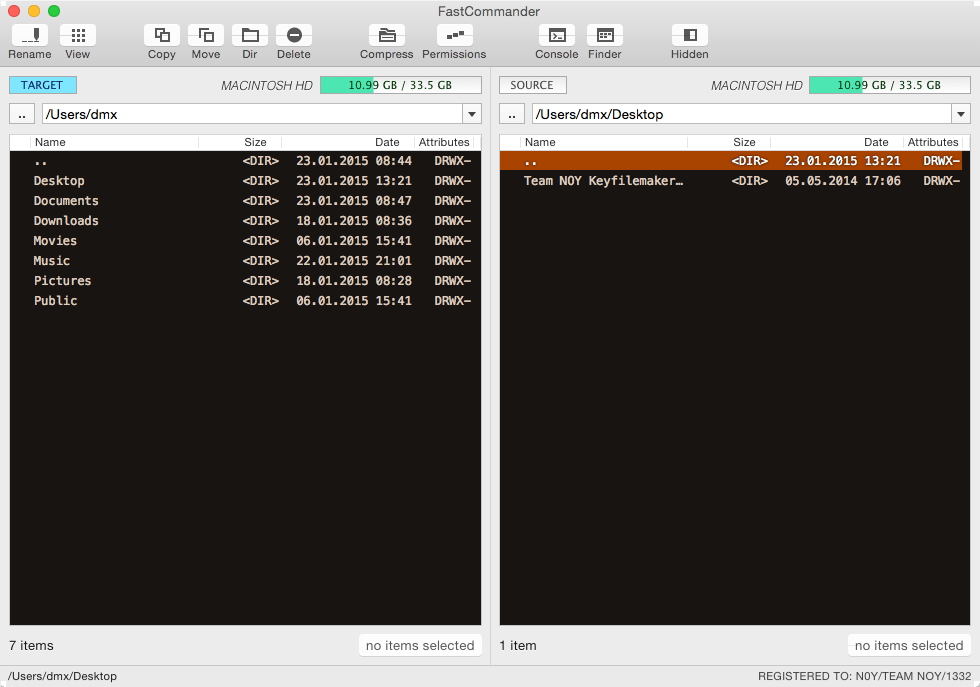Click the TARGET panel label button
The height and width of the screenshot is (687, 980).
42,85
